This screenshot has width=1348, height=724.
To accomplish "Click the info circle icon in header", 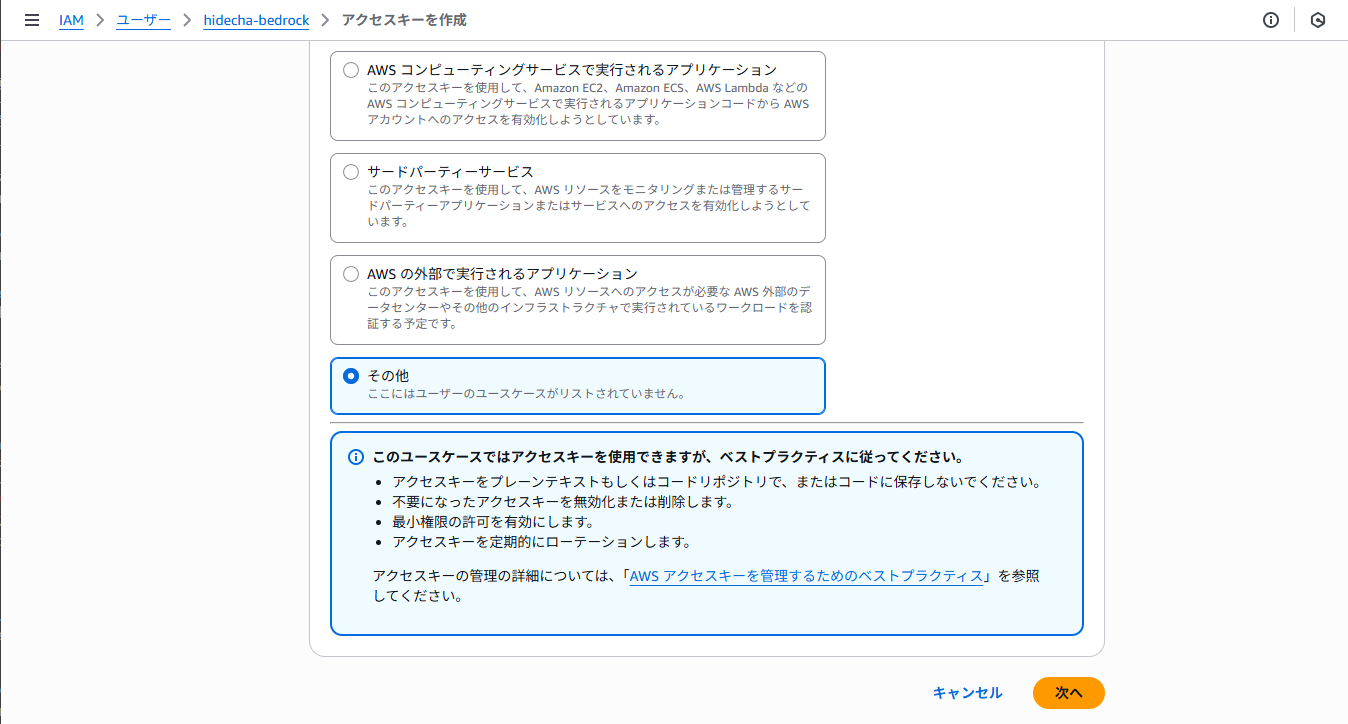I will (x=1271, y=20).
